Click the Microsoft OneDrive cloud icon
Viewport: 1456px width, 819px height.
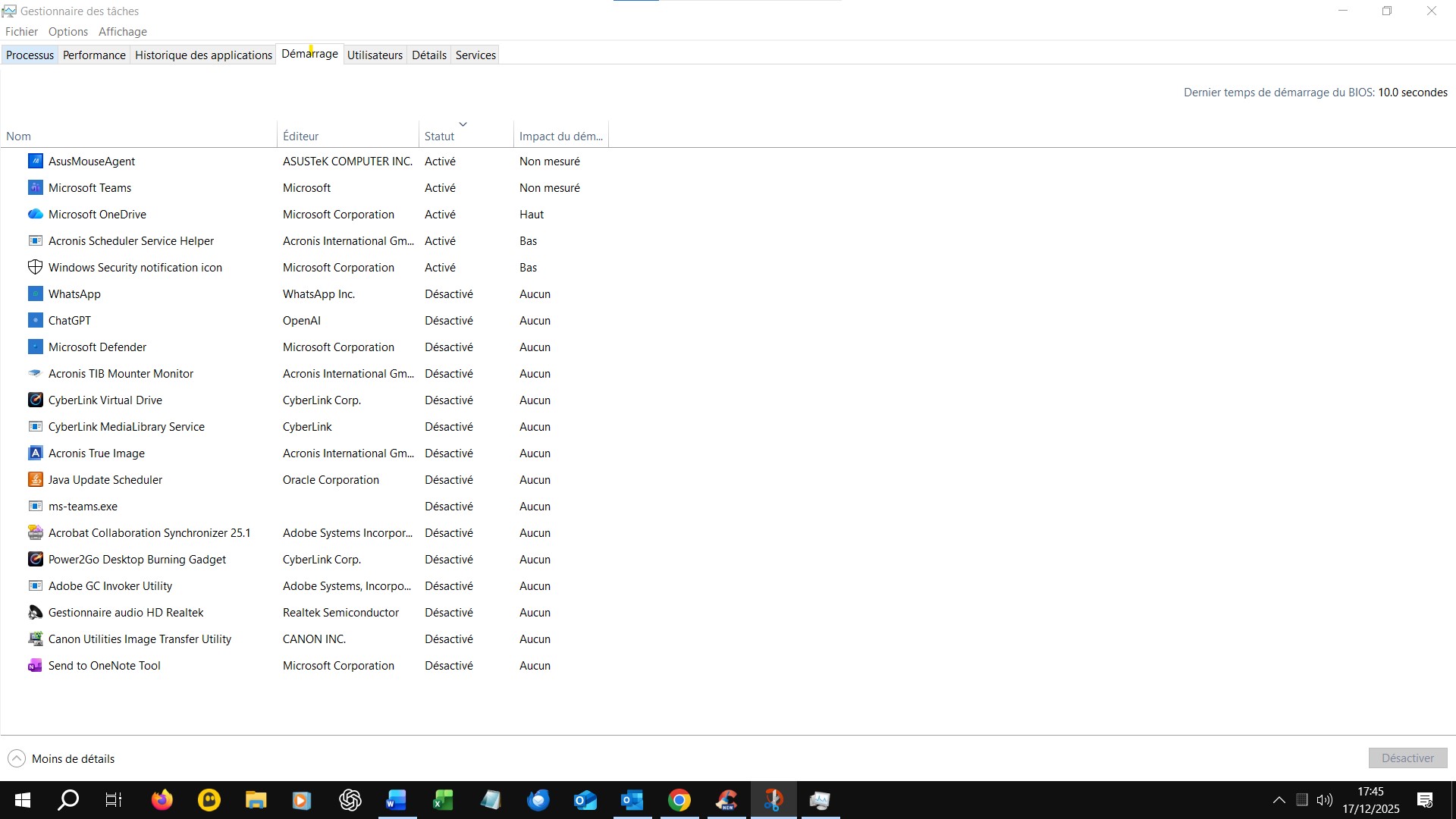35,215
